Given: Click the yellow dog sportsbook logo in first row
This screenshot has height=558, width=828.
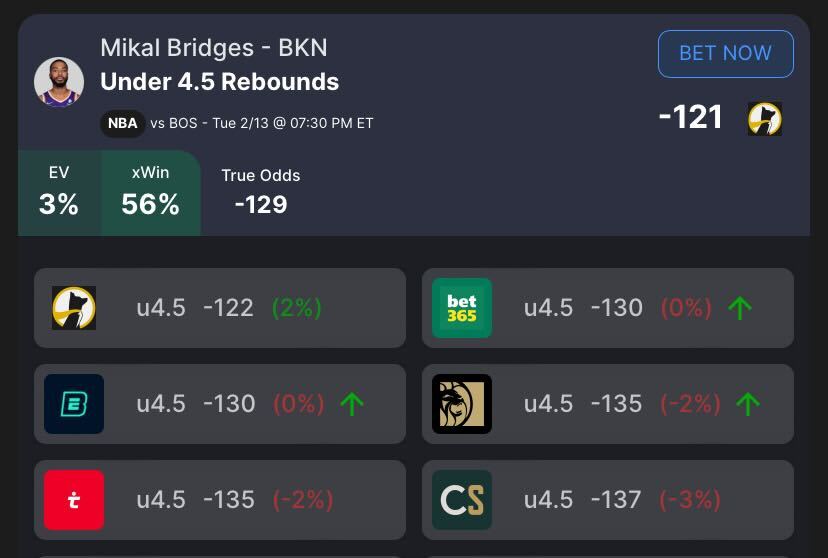Looking at the screenshot, I should click(x=74, y=308).
